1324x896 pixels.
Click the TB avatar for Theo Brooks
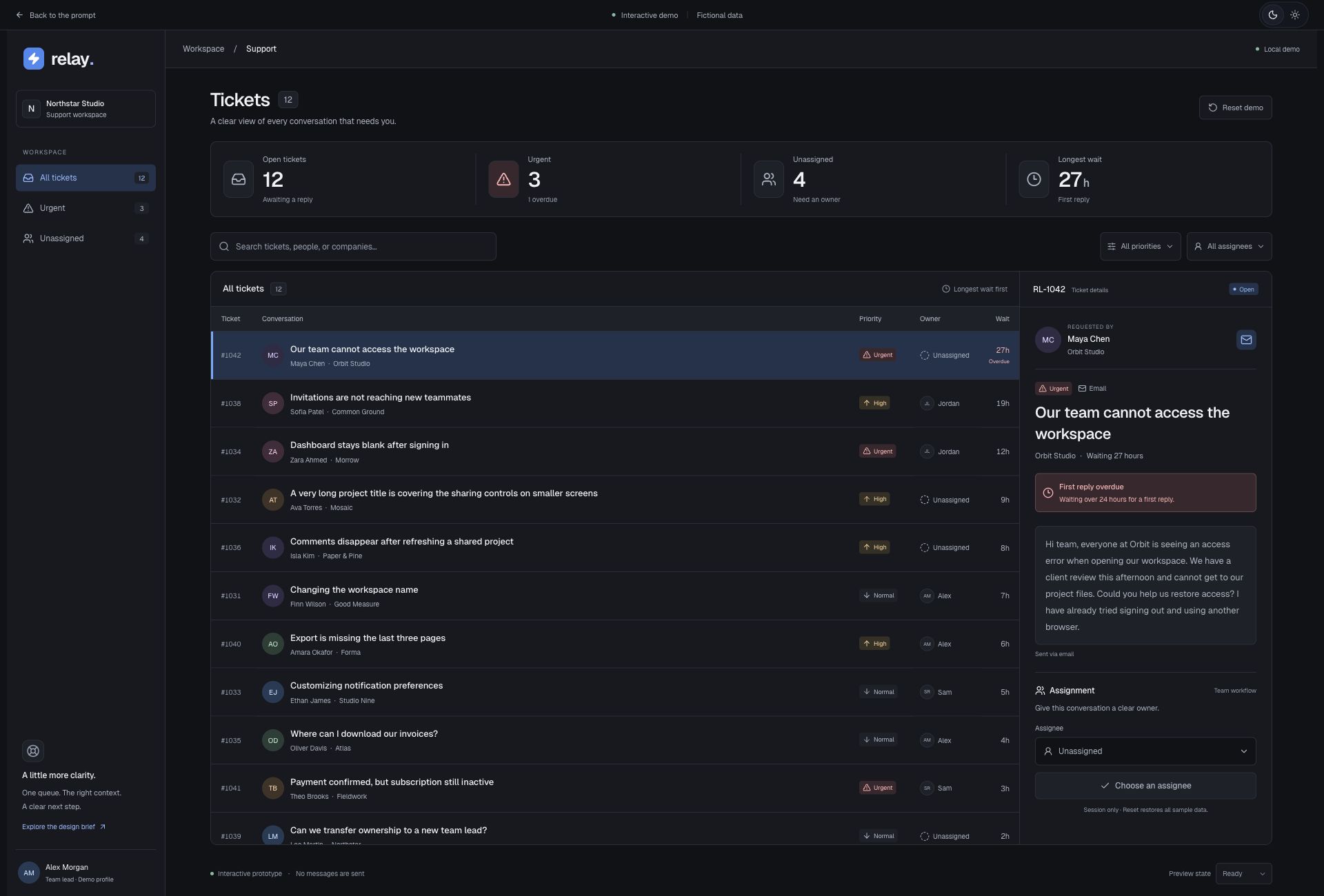point(273,788)
